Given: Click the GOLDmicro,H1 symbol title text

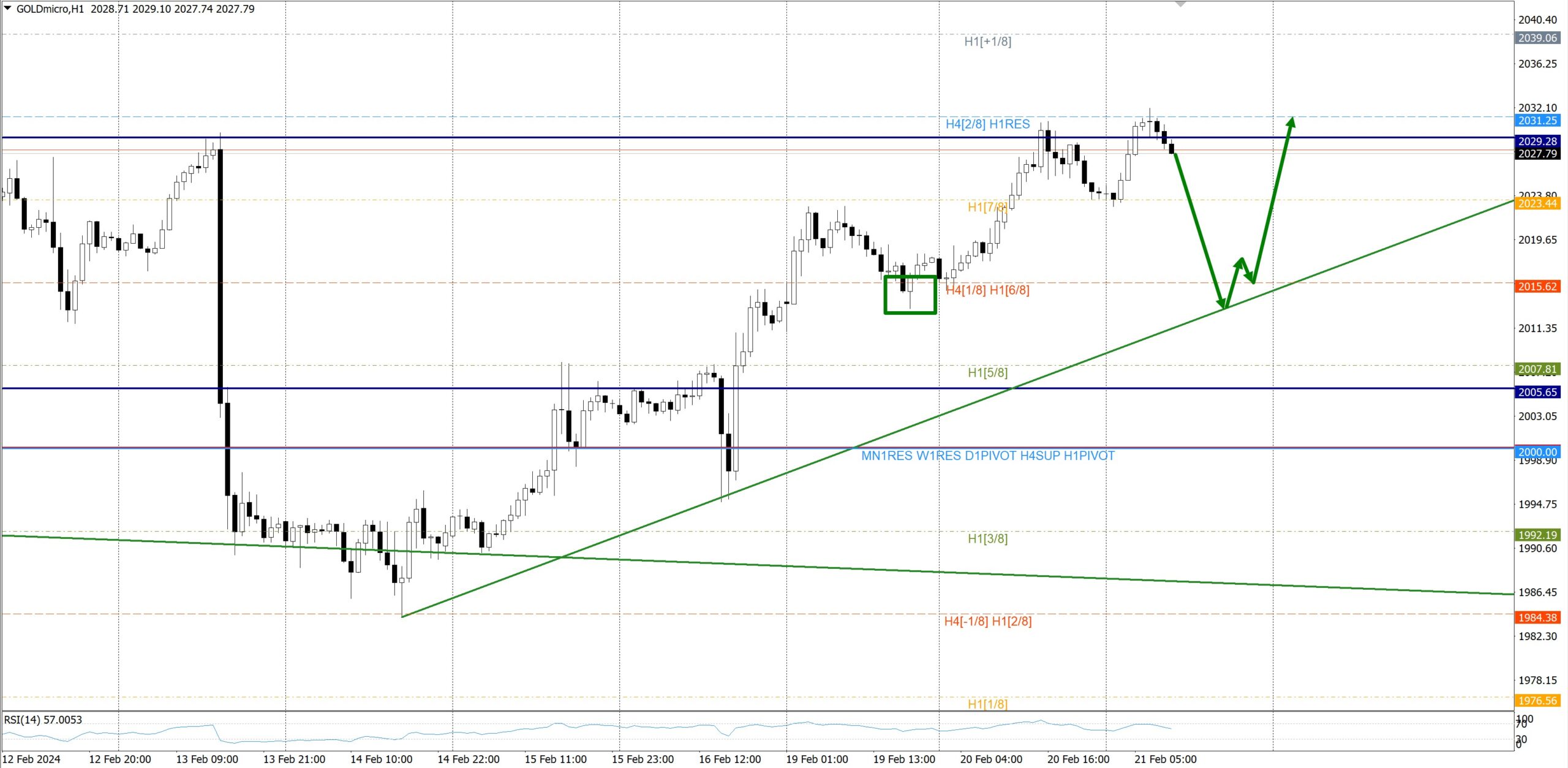Looking at the screenshot, I should click(x=50, y=9).
